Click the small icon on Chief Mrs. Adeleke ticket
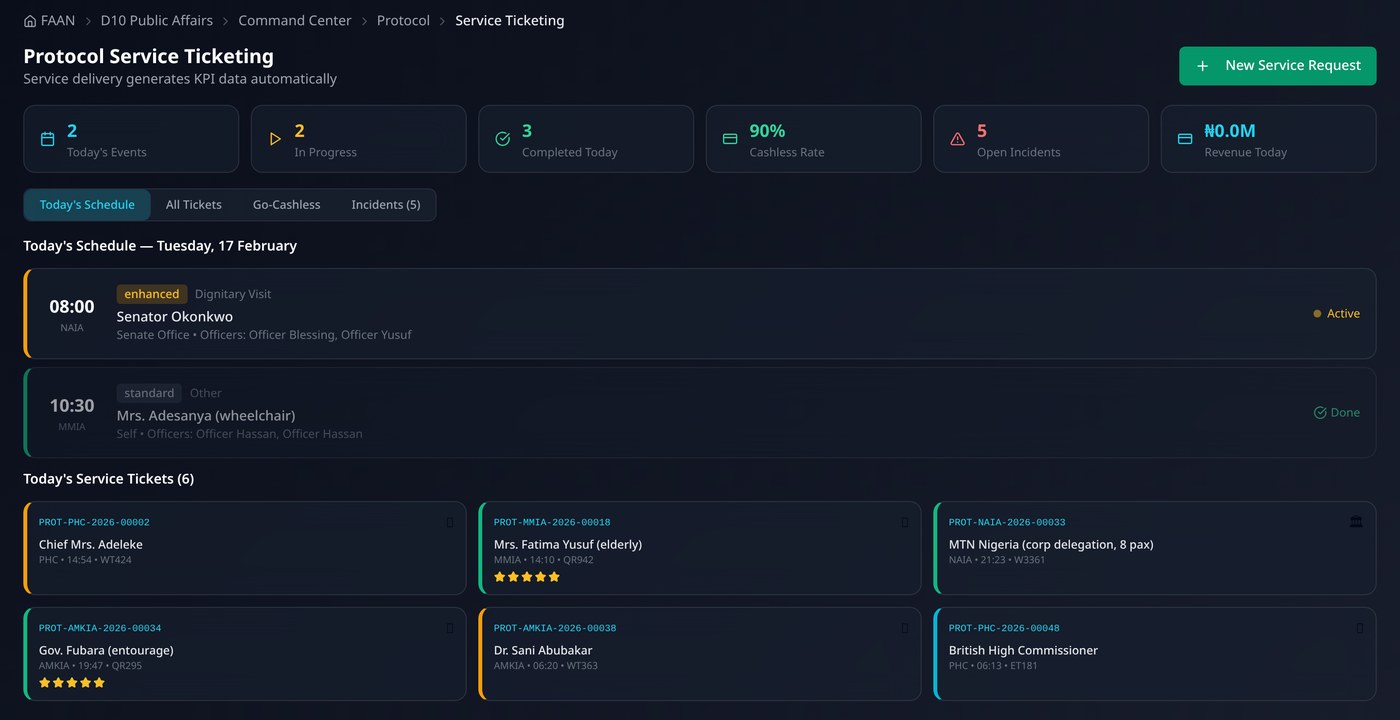The height and width of the screenshot is (720, 1400). pyautogui.click(x=450, y=522)
